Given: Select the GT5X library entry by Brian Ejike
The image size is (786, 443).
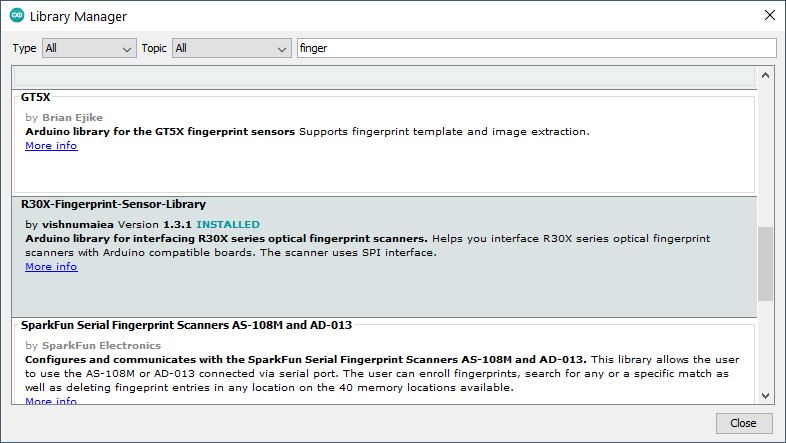Looking at the screenshot, I should pos(384,142).
